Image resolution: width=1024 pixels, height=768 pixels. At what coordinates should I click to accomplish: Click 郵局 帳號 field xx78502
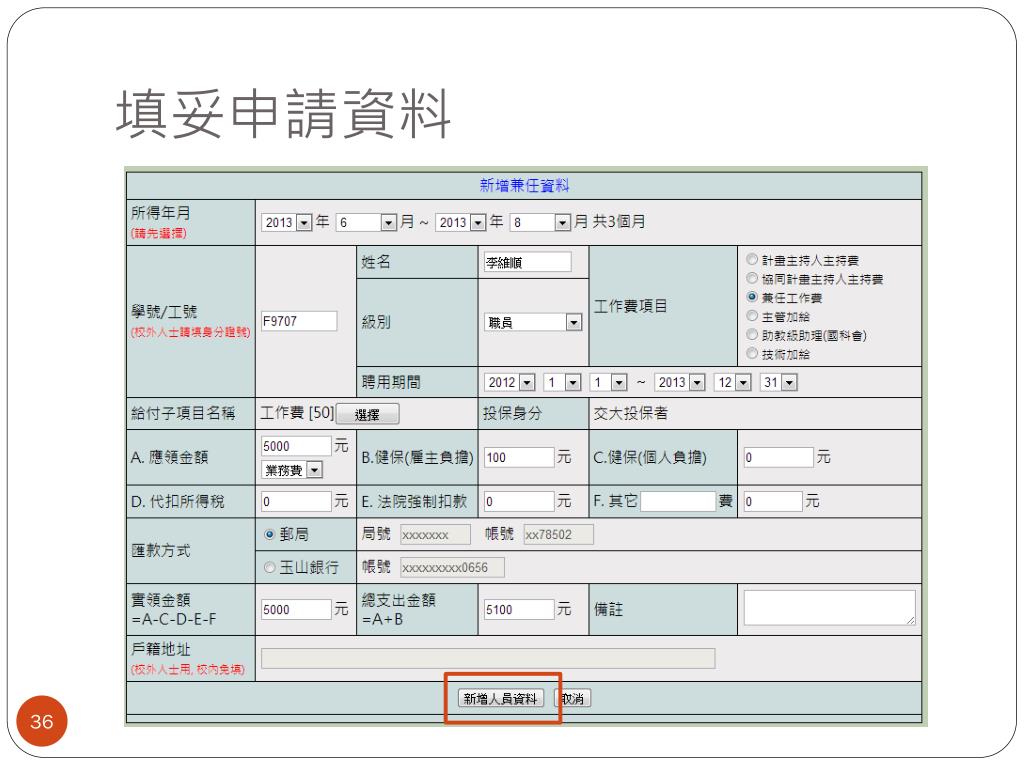tap(558, 535)
